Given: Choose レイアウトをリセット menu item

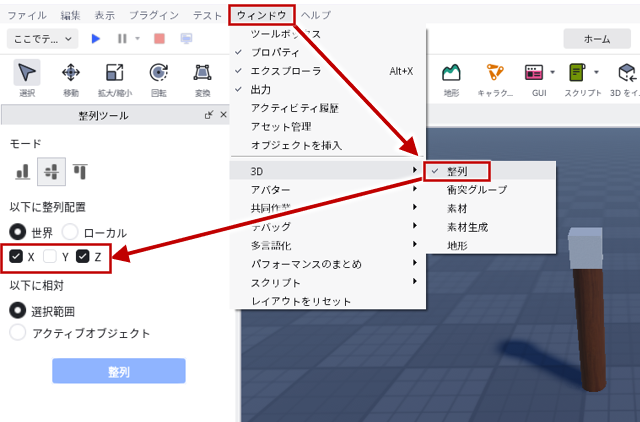Looking at the screenshot, I should tap(328, 301).
